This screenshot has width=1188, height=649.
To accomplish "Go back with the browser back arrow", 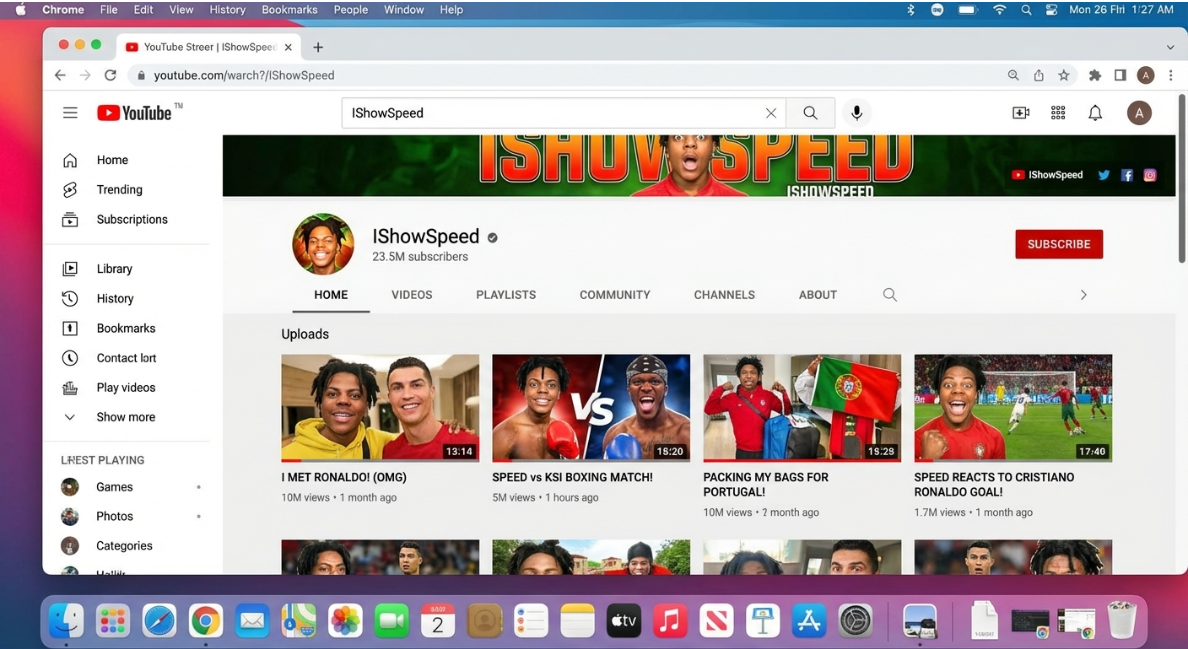I will pyautogui.click(x=60, y=75).
